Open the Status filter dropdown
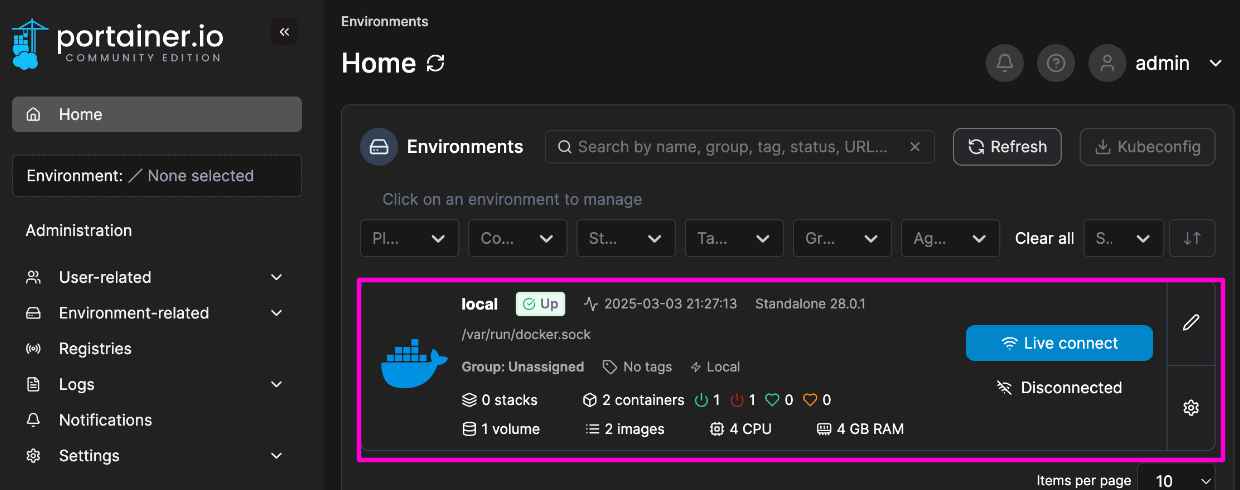Screen dimensions: 1240x490 (626, 238)
